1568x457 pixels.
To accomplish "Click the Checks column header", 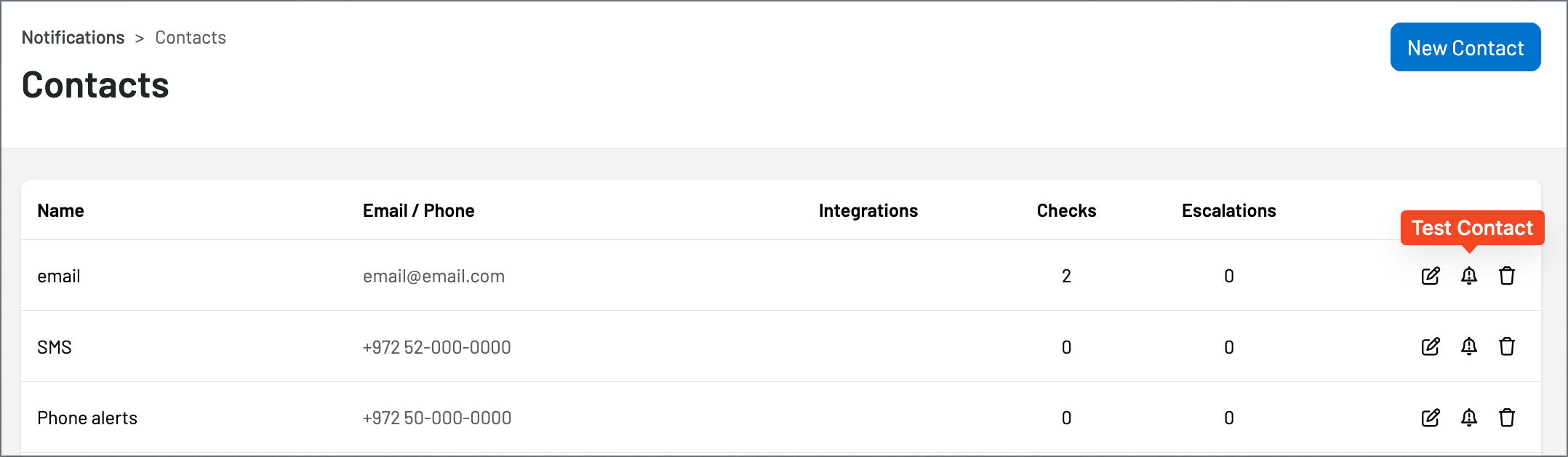I will point(1066,211).
